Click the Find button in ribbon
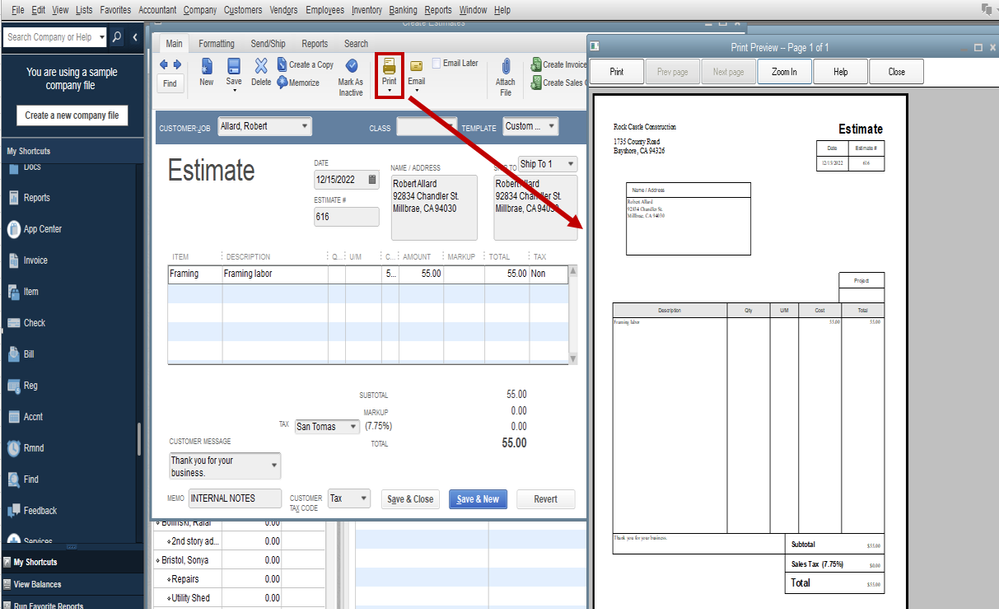999x609 pixels. tap(170, 83)
